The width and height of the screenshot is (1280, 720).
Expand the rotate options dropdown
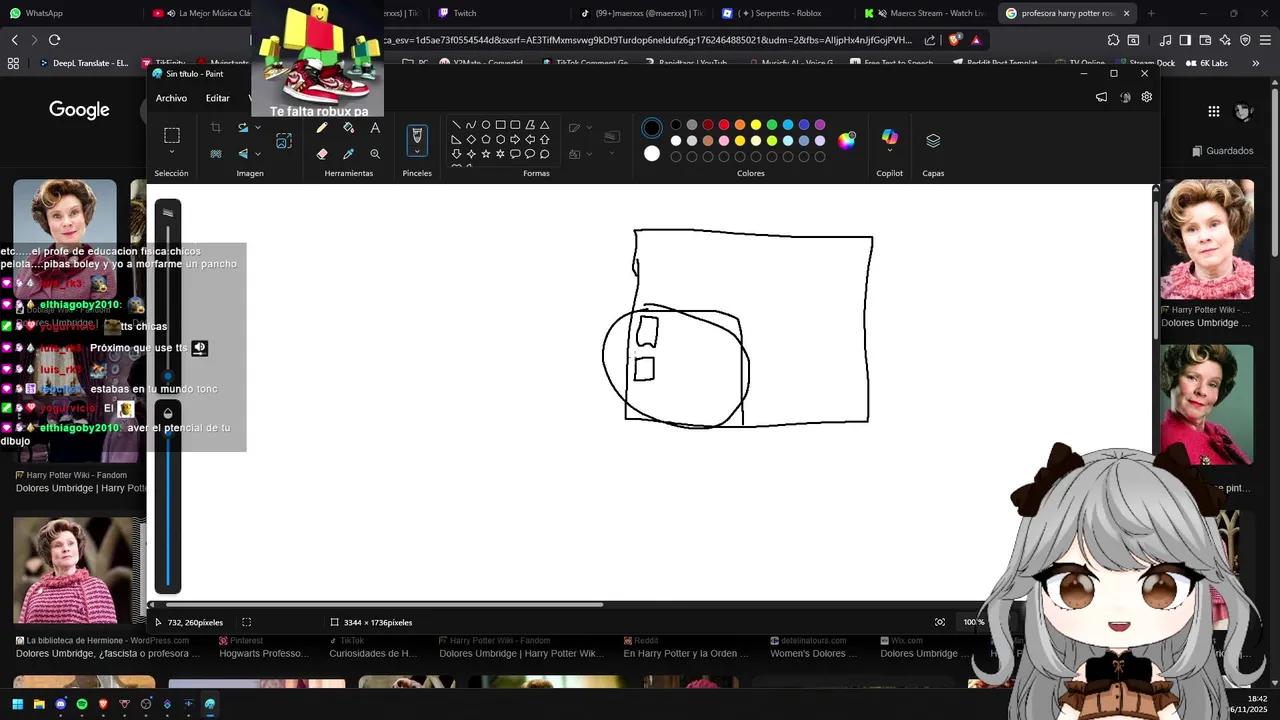(258, 128)
